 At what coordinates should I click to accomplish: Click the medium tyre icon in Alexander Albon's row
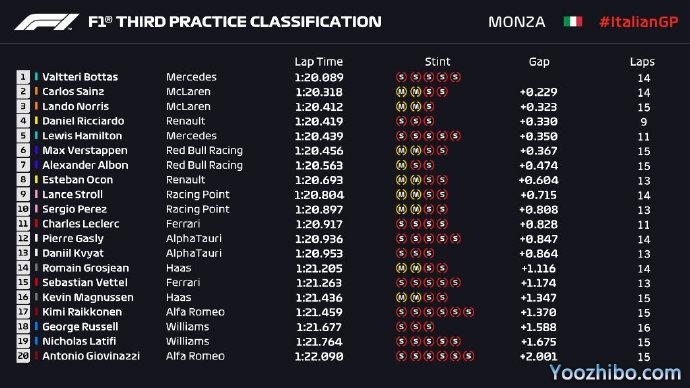tap(401, 165)
